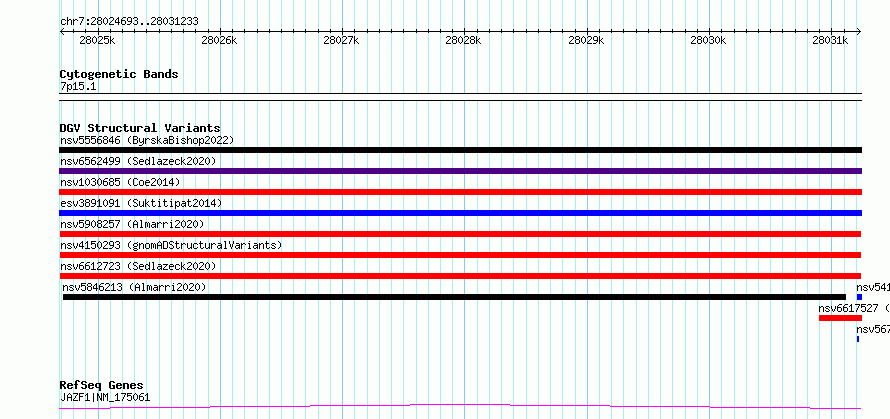
Task: Open the nsv6612723 (Sedlazeck2020) label
Action: pyautogui.click(x=138, y=266)
